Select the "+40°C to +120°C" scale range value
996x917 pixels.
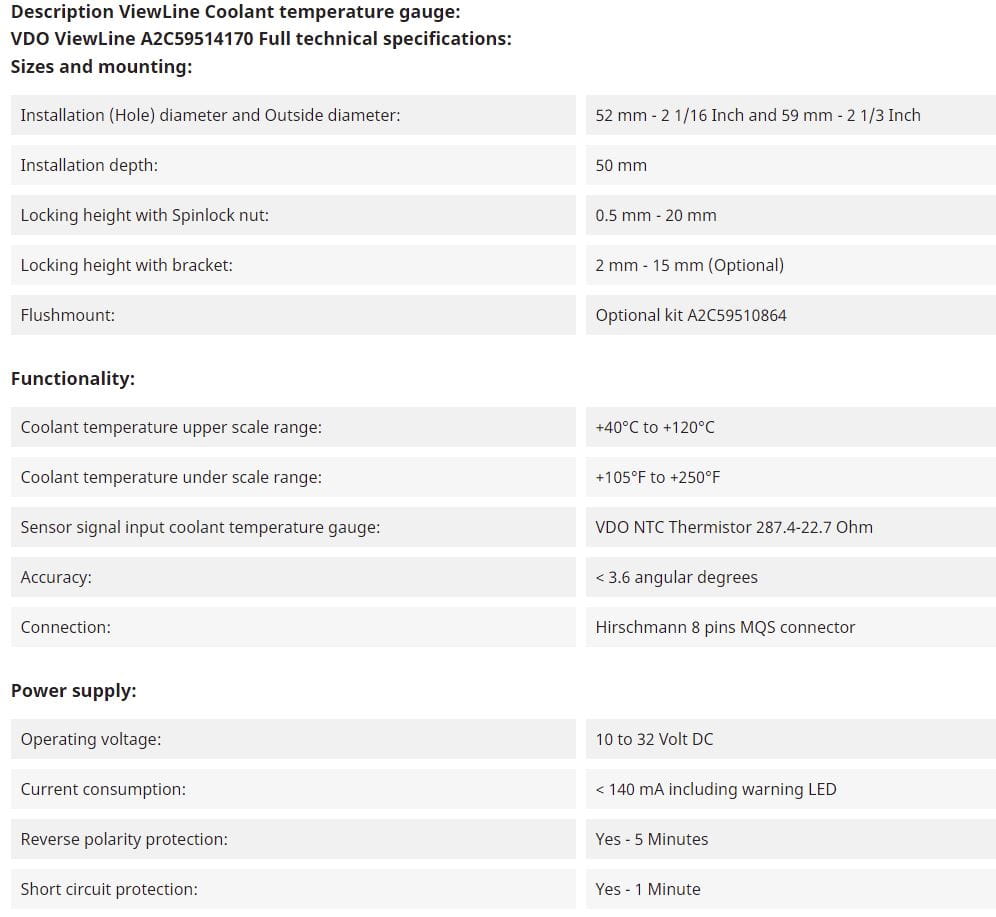pos(655,427)
